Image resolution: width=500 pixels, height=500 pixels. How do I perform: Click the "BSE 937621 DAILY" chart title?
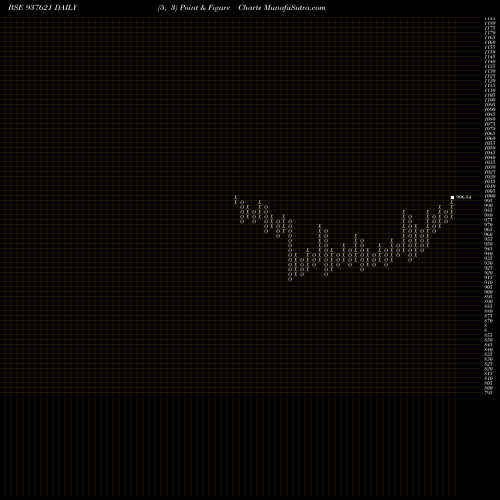pos(43,8)
